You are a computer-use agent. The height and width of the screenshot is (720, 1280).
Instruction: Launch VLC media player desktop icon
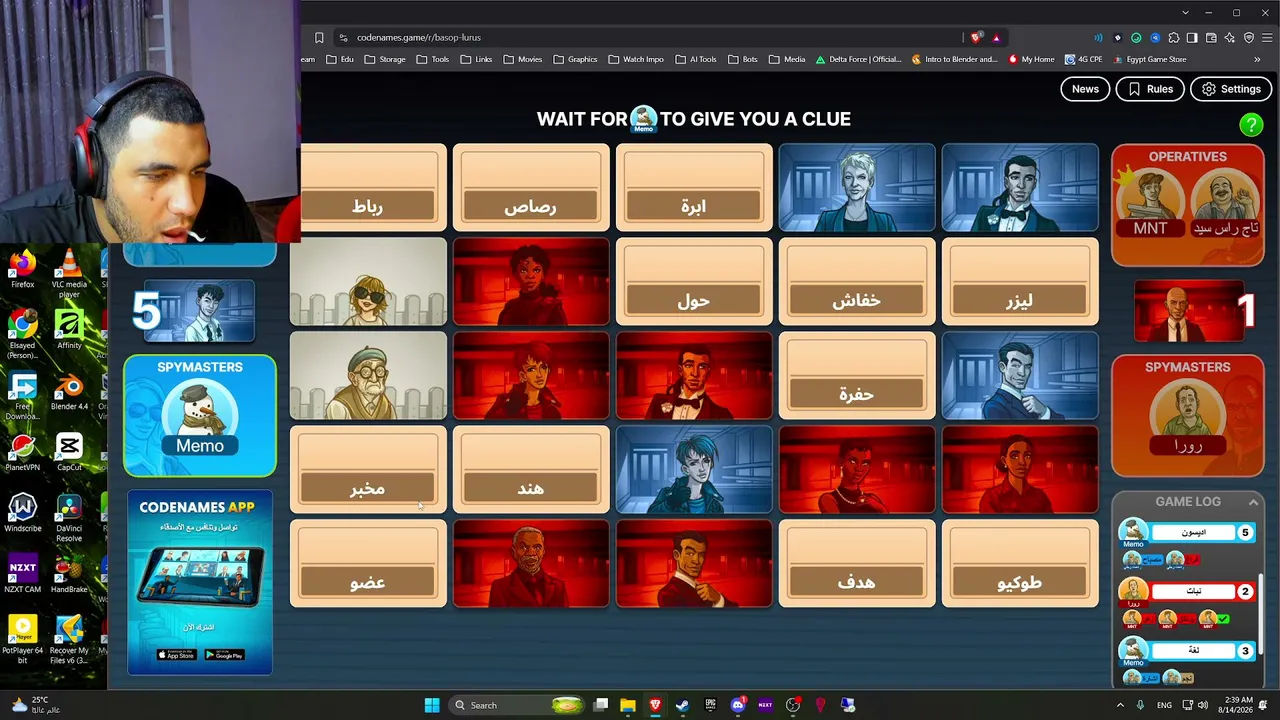click(69, 274)
